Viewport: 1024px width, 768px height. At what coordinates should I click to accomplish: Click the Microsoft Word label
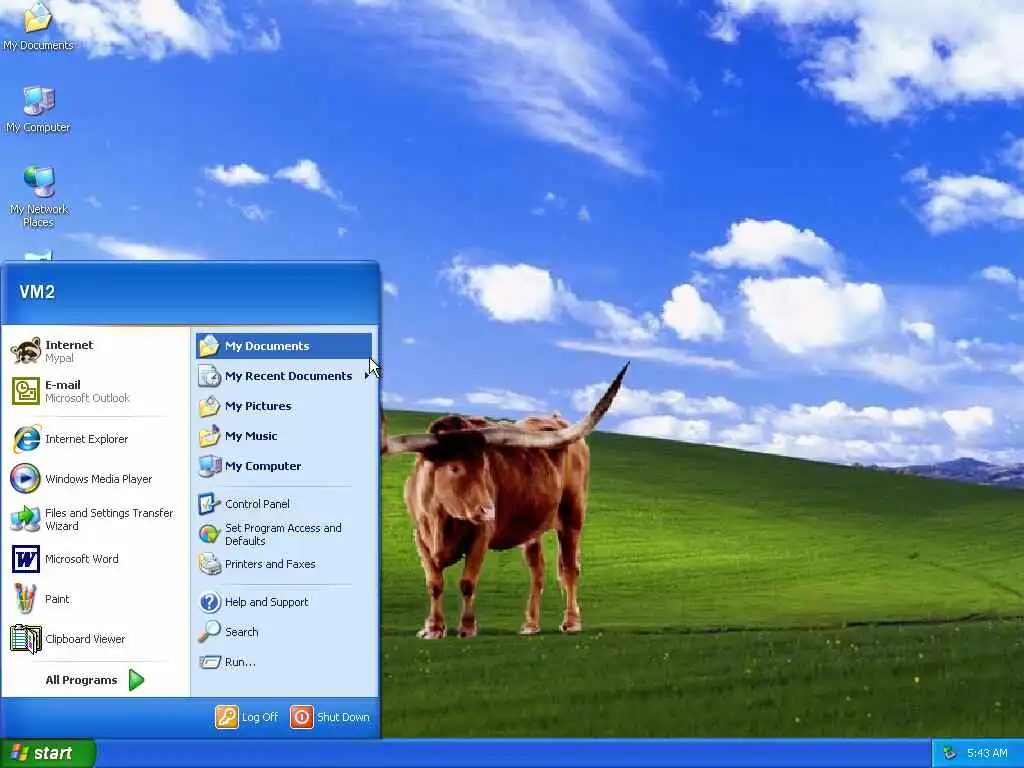(82, 559)
